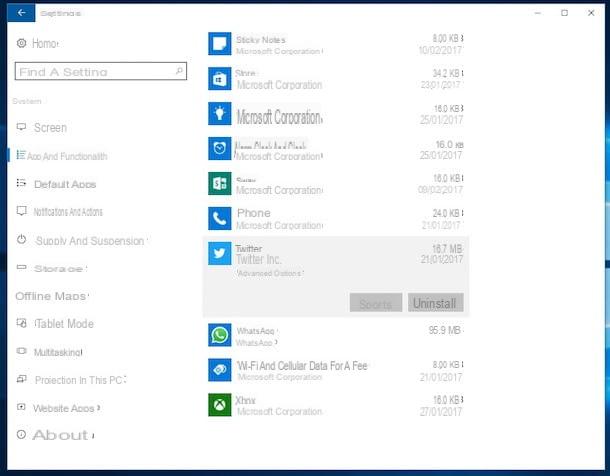610x476 pixels.
Task: Click the power icon beside Supply And Suspension
Action: (x=21, y=239)
